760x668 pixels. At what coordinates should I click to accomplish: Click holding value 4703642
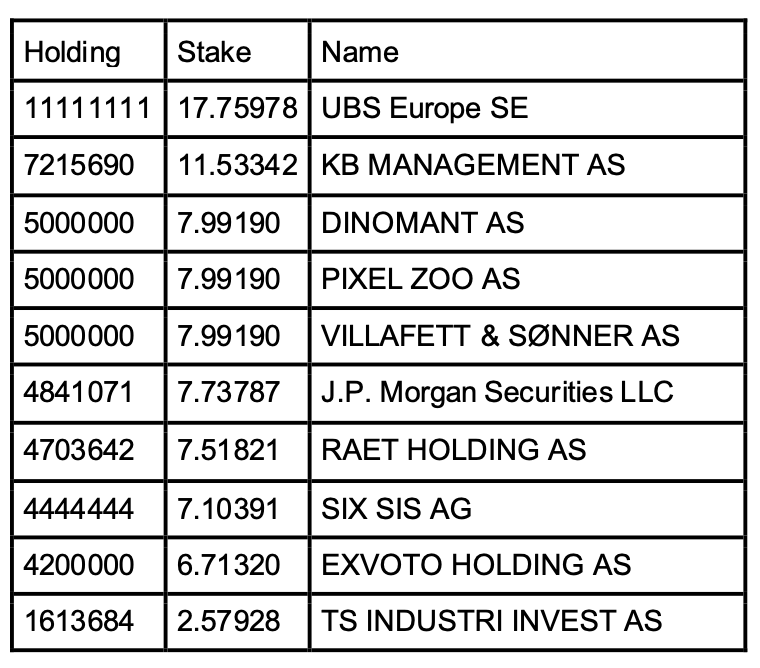(x=79, y=450)
